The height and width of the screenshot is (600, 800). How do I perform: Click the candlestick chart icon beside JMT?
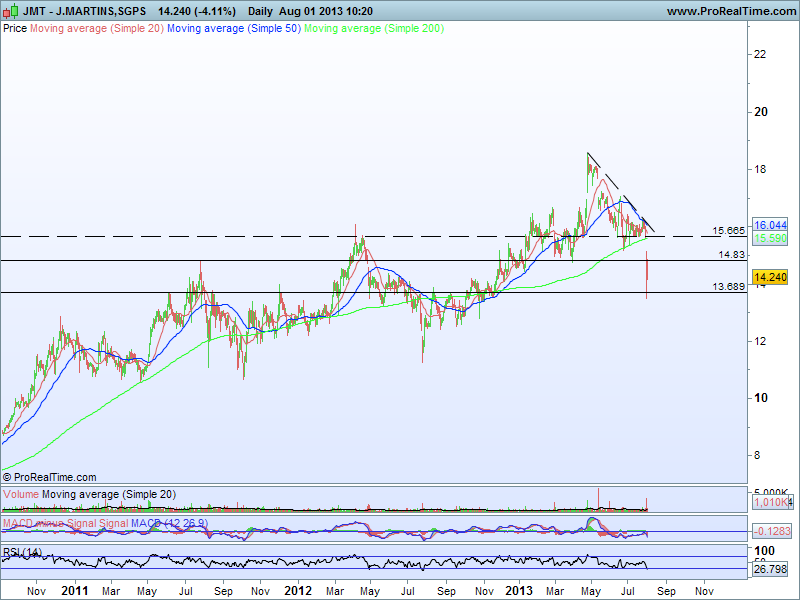pos(11,10)
